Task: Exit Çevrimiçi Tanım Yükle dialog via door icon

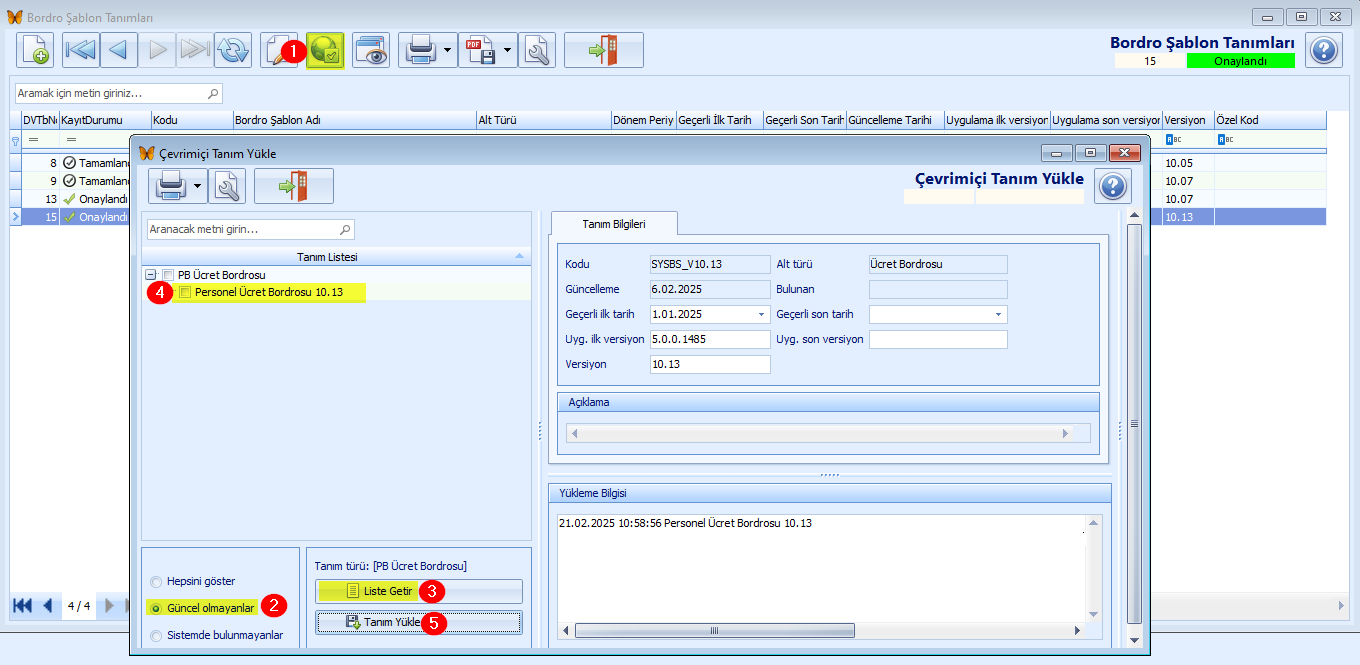Action: 294,186
